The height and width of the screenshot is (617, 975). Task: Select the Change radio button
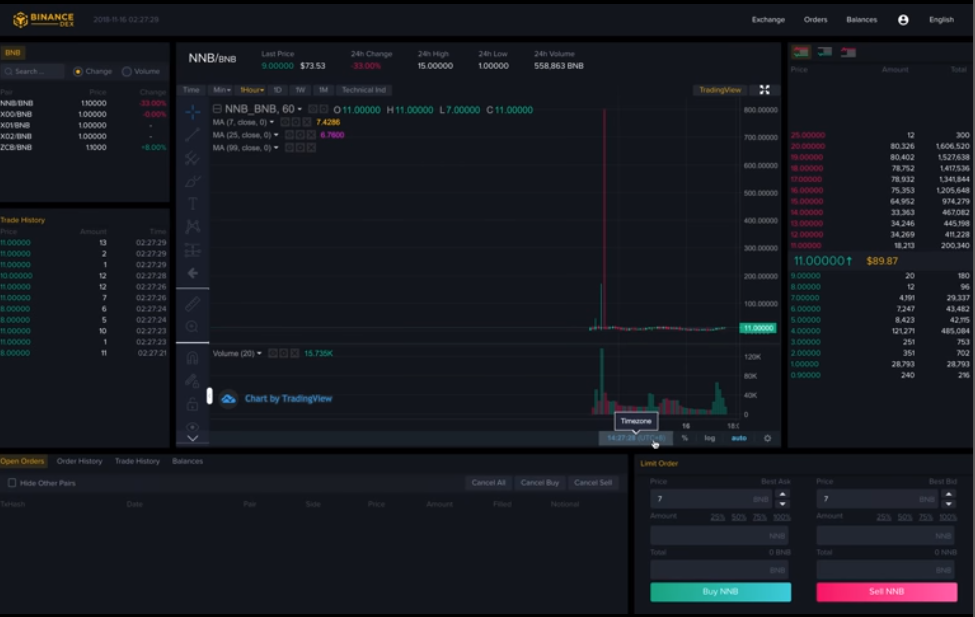tap(78, 72)
